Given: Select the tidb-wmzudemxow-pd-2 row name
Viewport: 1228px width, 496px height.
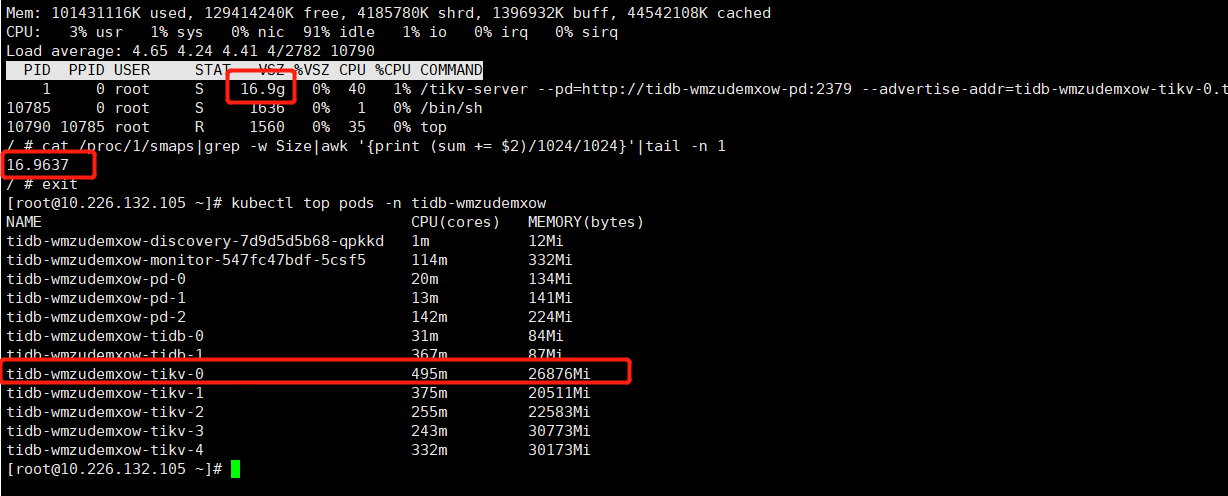Looking at the screenshot, I should click(x=96, y=317).
